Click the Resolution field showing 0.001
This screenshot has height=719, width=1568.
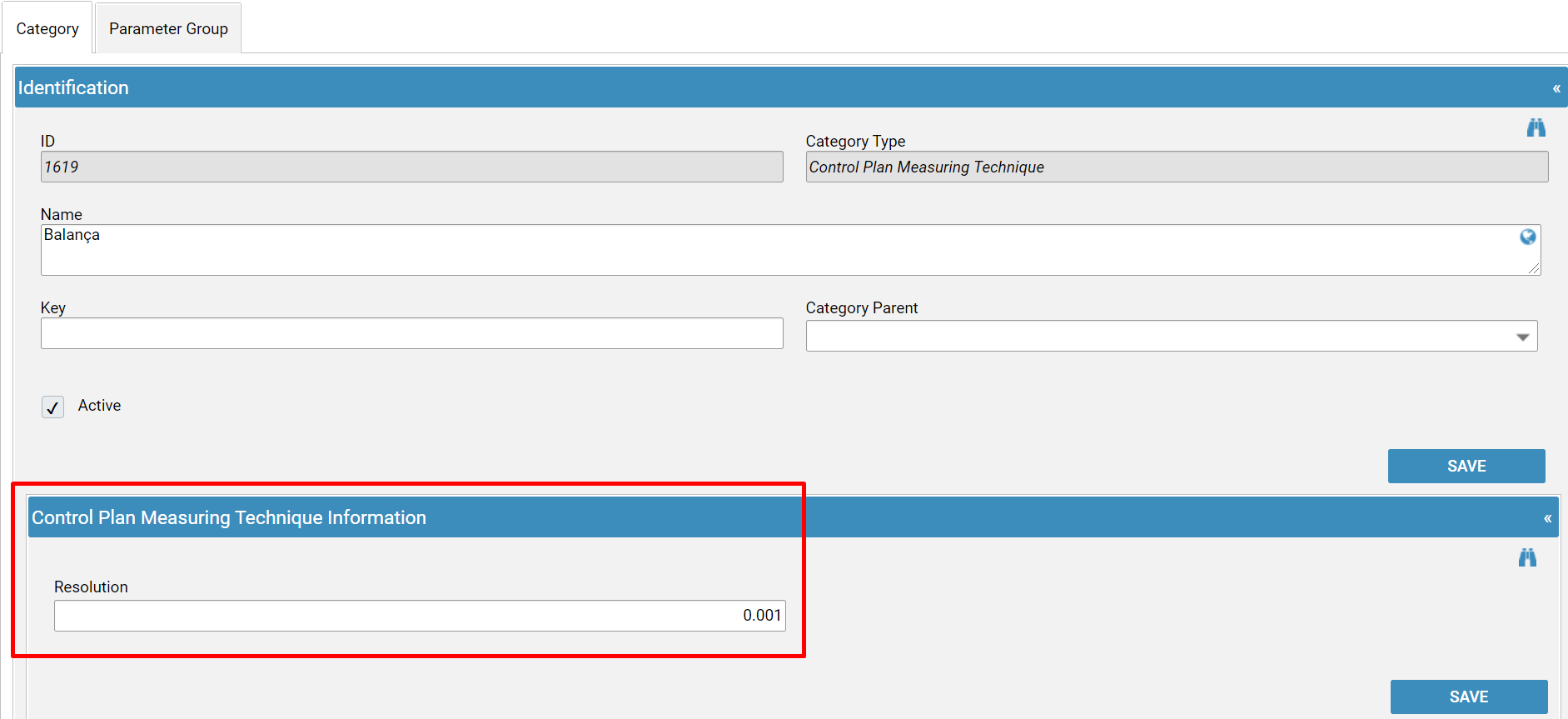pos(420,616)
